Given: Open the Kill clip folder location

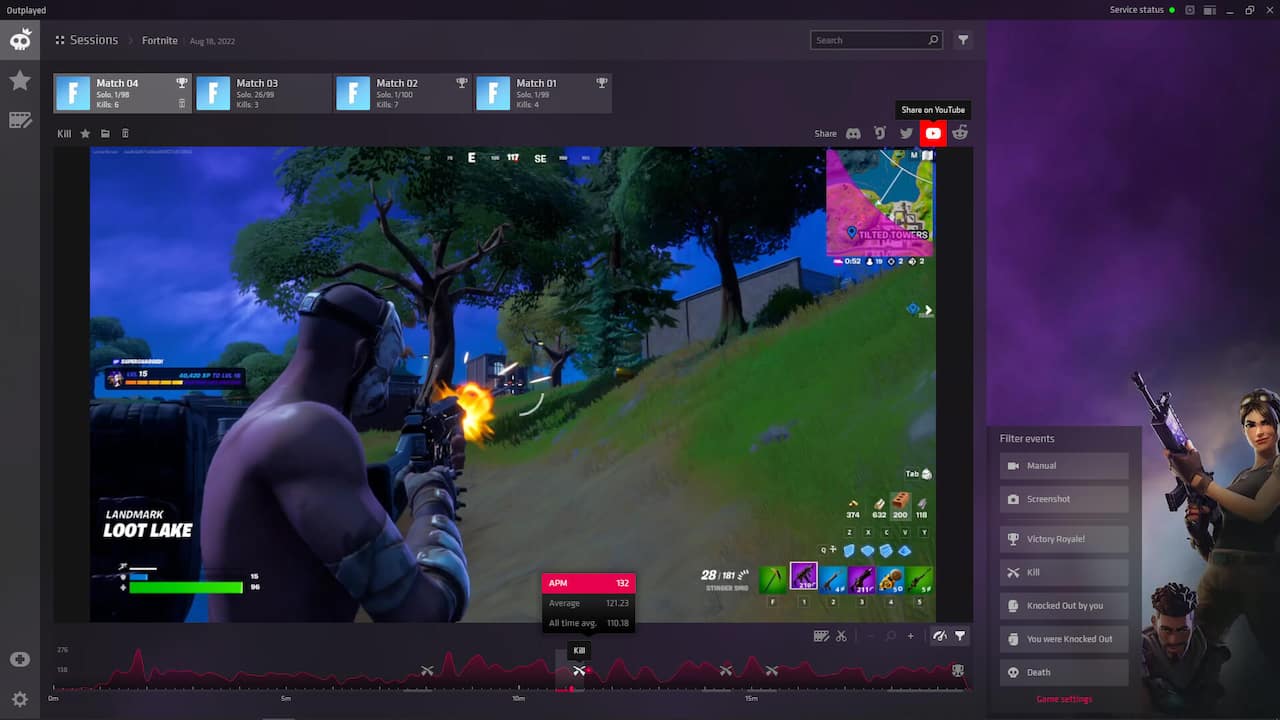Looking at the screenshot, I should point(105,133).
